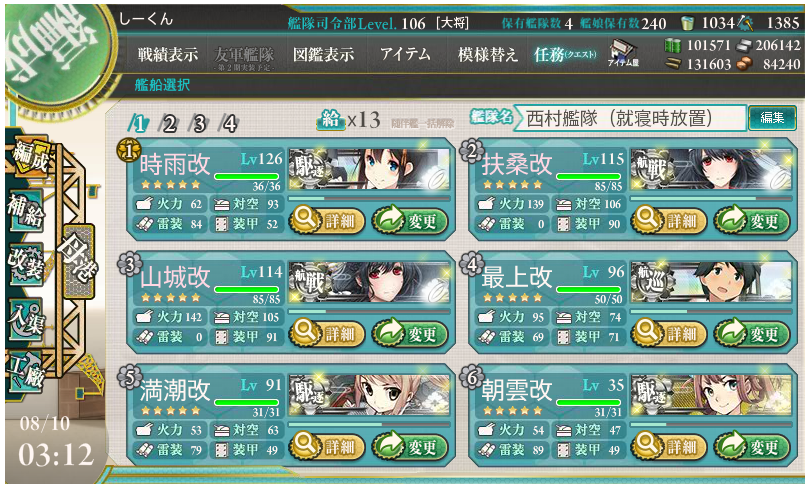
Task: Open the 改装 (remodel) sidebar icon
Action: [26, 264]
